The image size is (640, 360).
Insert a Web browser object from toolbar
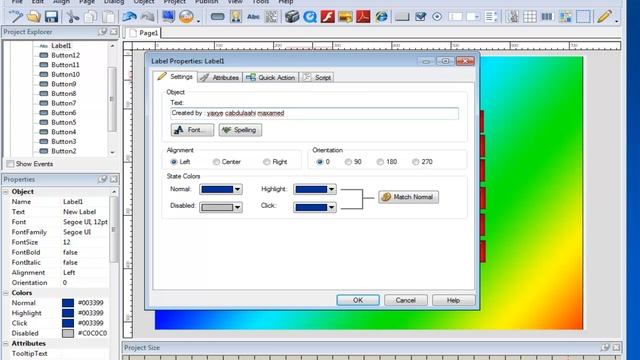[x=382, y=17]
